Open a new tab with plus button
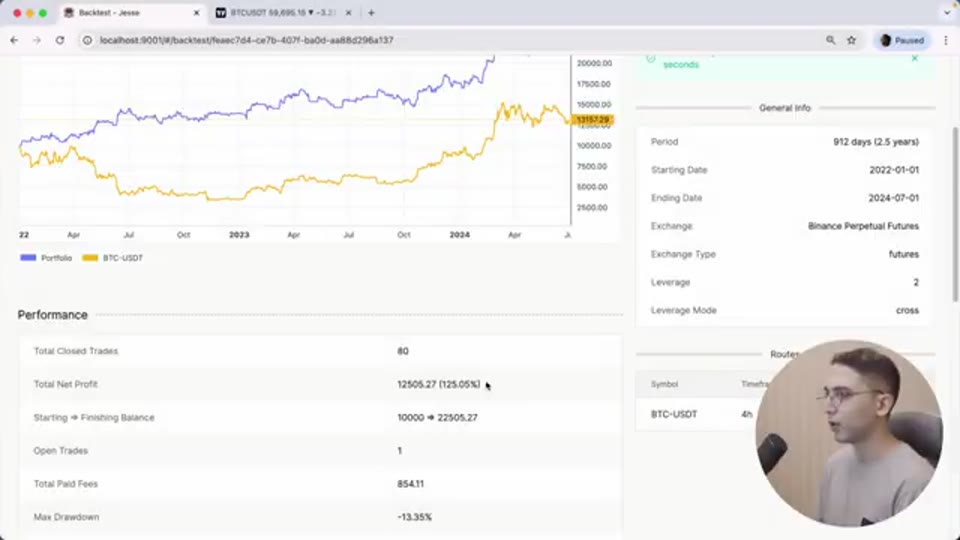The image size is (960, 540). (371, 12)
